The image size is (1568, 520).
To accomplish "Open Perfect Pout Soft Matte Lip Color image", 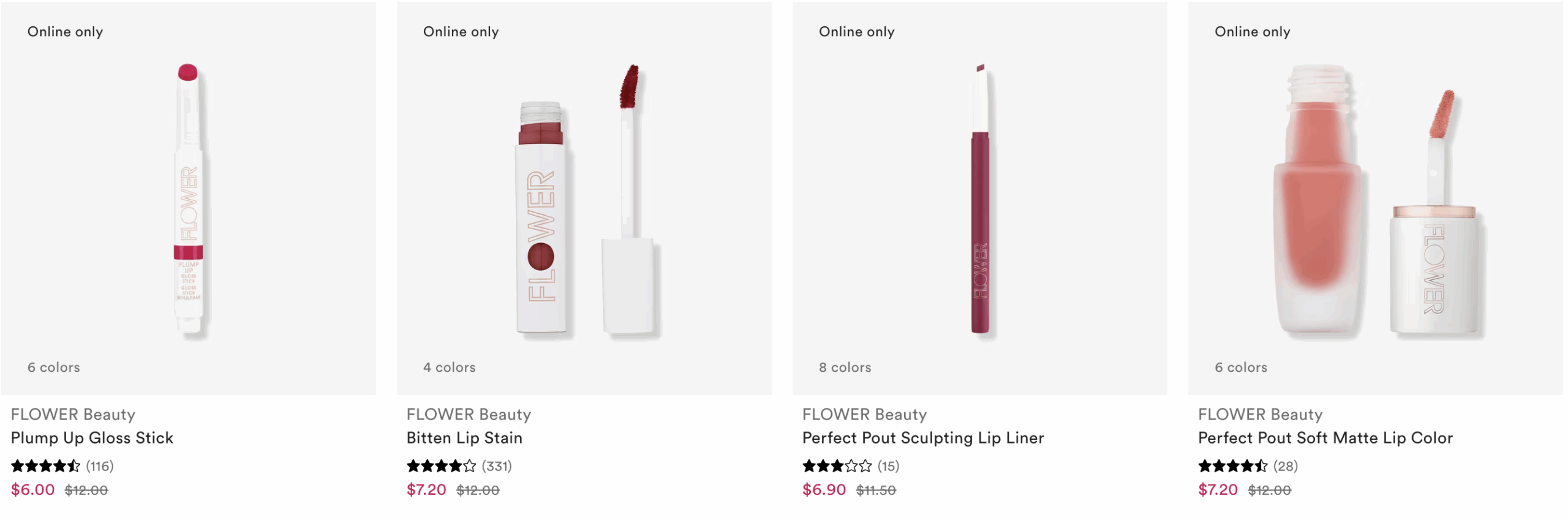I will 1375,199.
